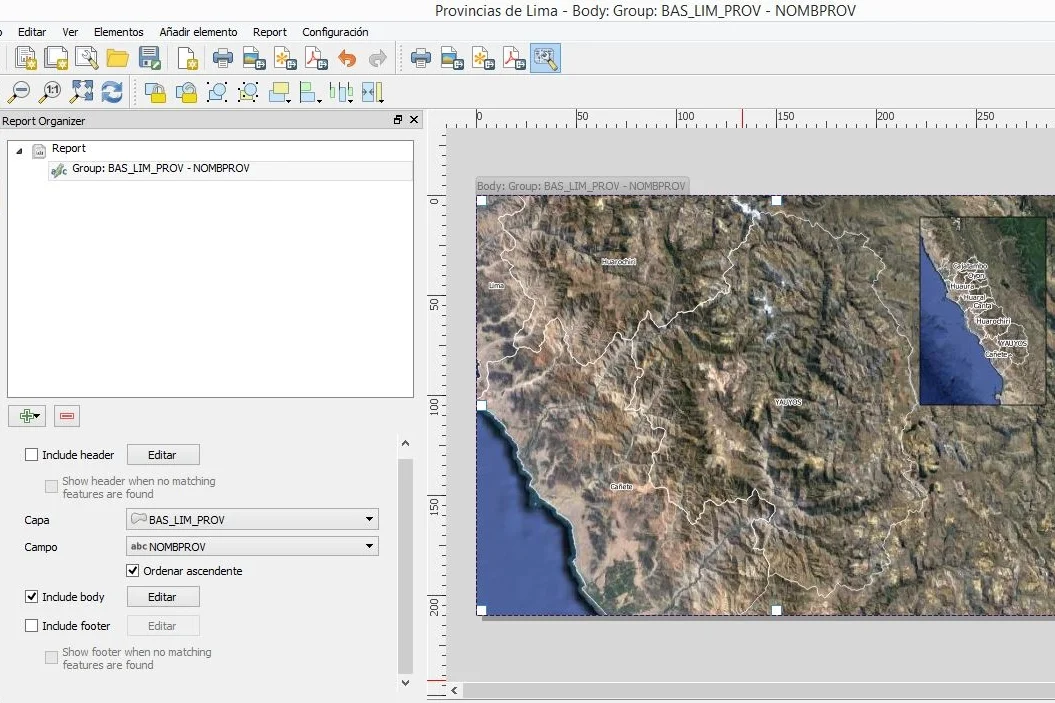Click the Duplicate Layout icon

56,59
